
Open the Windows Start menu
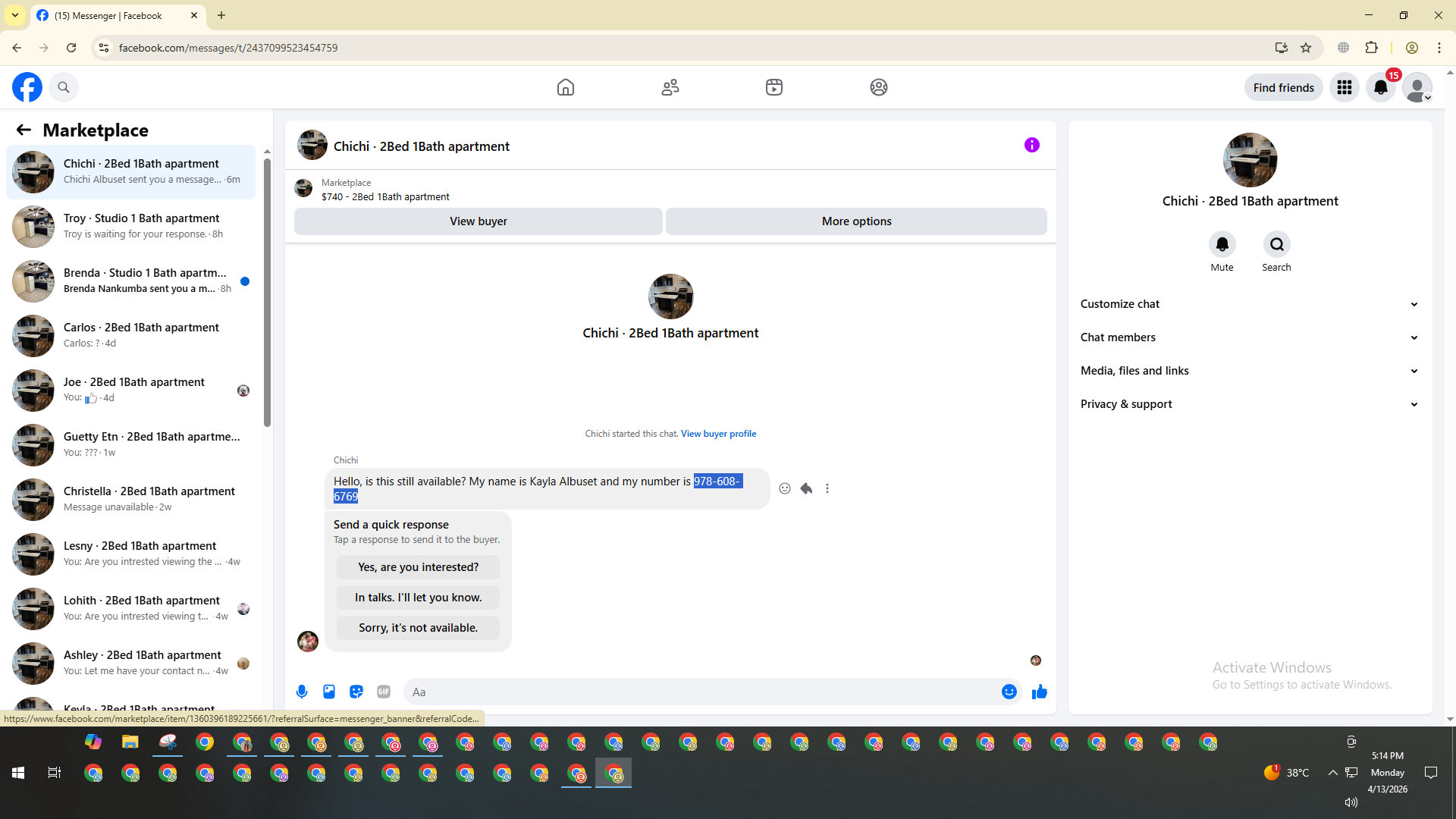tap(18, 773)
